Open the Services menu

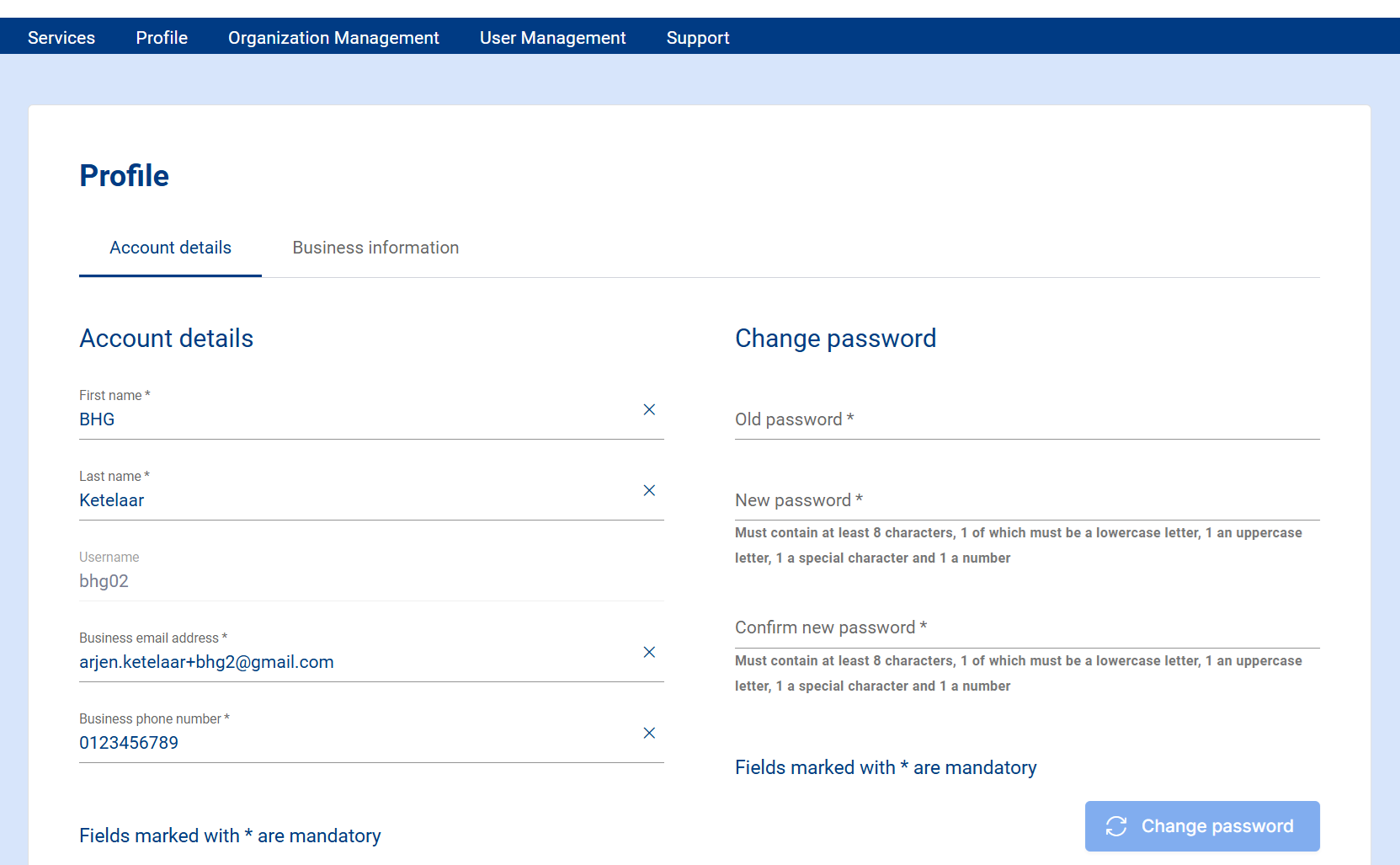(61, 38)
